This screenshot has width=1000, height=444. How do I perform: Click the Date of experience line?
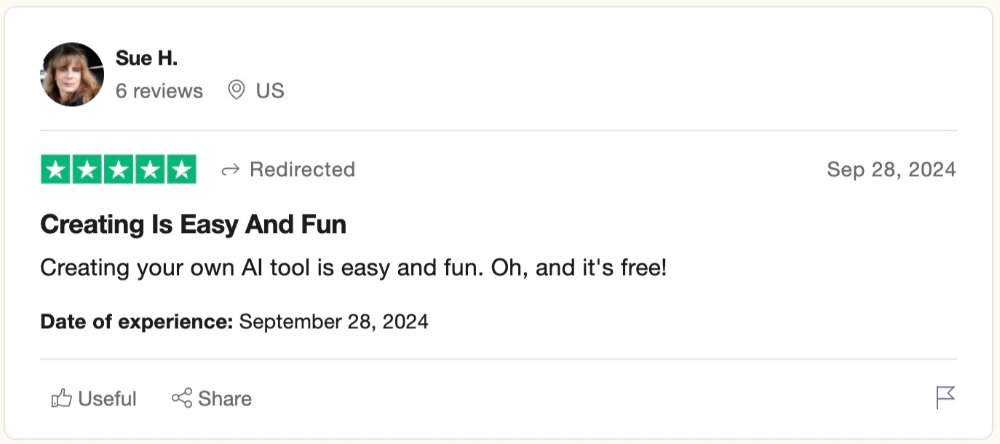234,322
